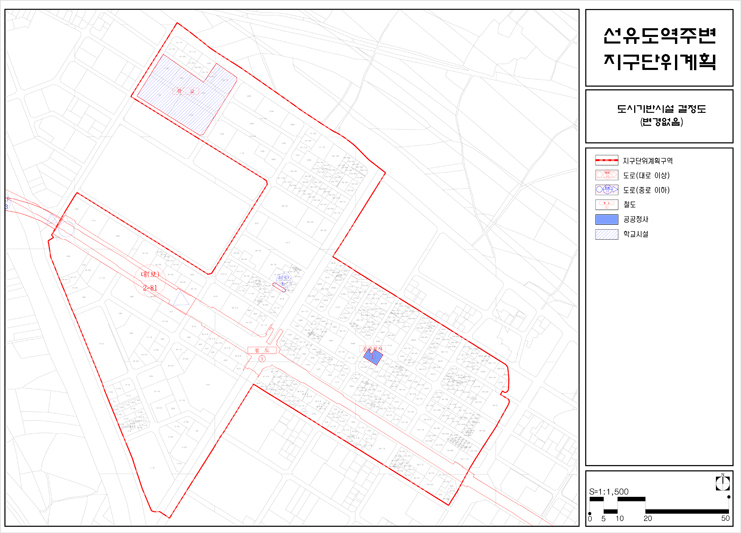Click the small red pill-shaped marker mid-map
Screen dimensions: 741x533
(279, 287)
